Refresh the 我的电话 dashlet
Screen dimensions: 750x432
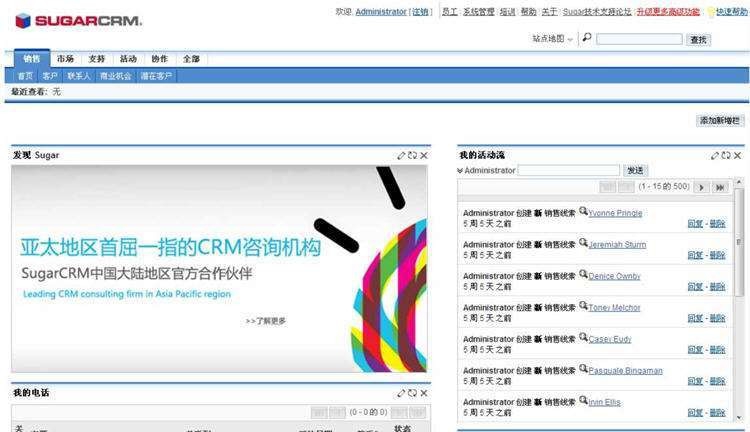(412, 393)
